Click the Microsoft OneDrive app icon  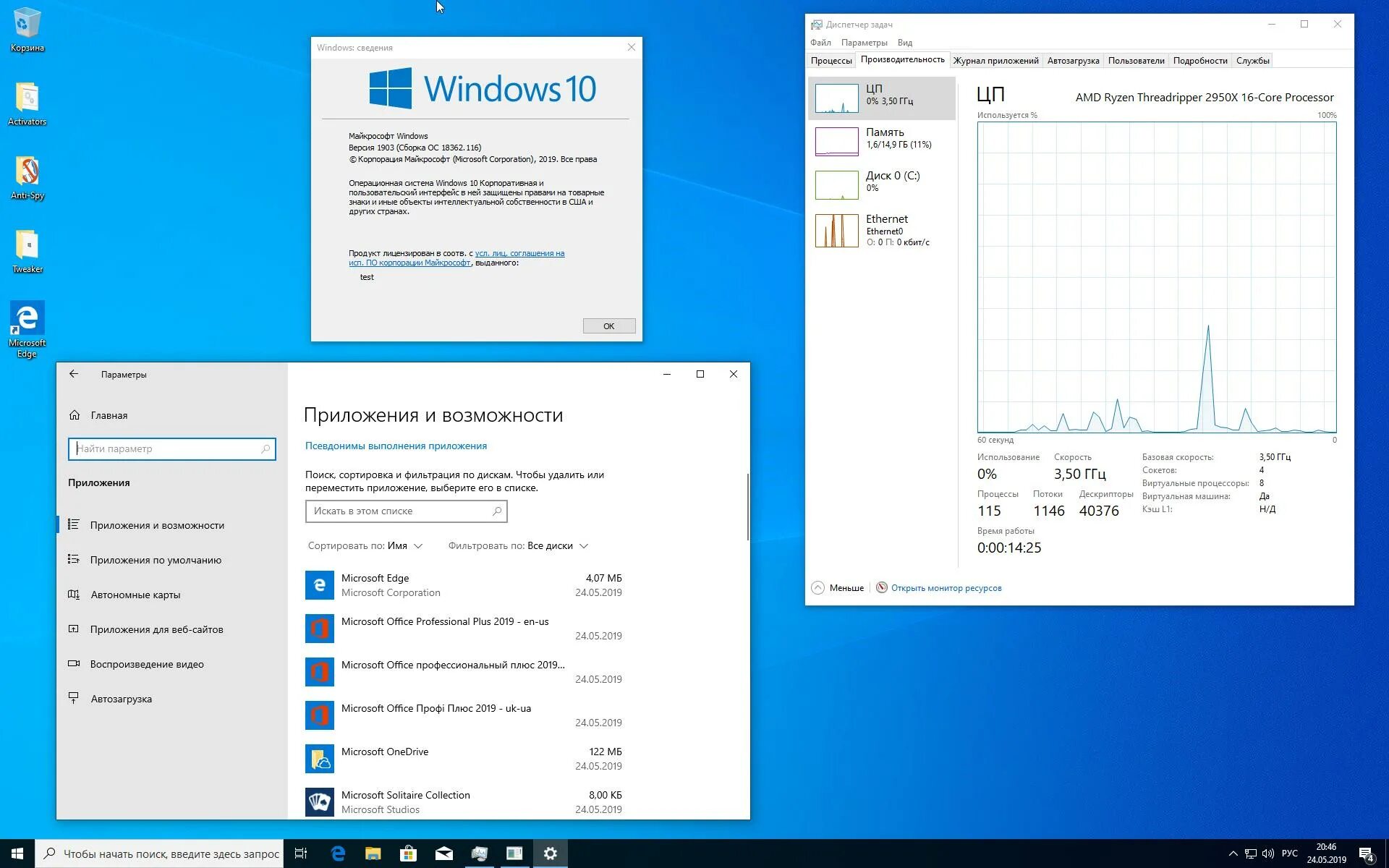[x=319, y=759]
